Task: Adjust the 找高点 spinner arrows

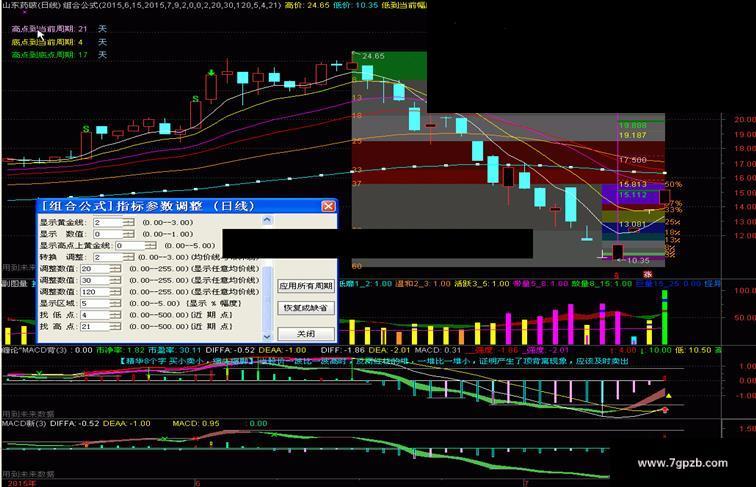Action: click(115, 326)
